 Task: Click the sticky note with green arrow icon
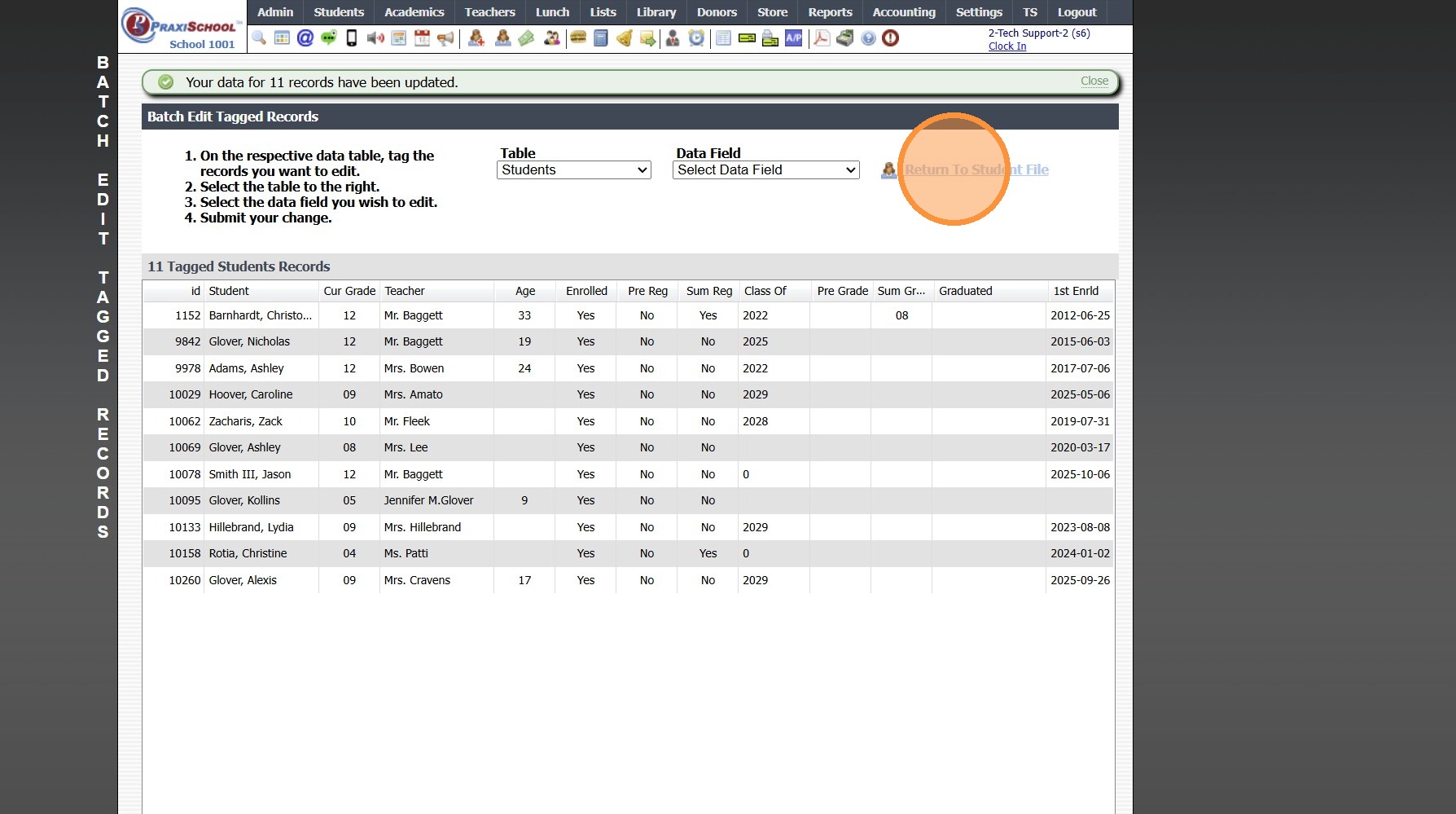648,38
